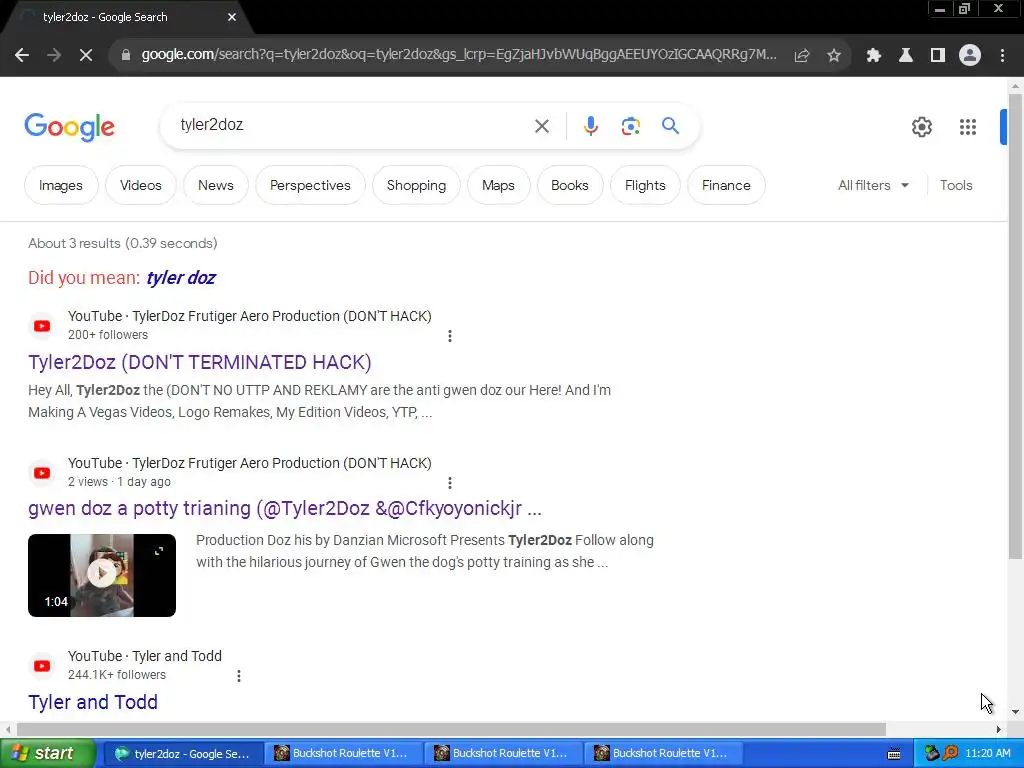This screenshot has width=1024, height=768.
Task: Click YouTube favicon of first result
Action: (x=42, y=325)
